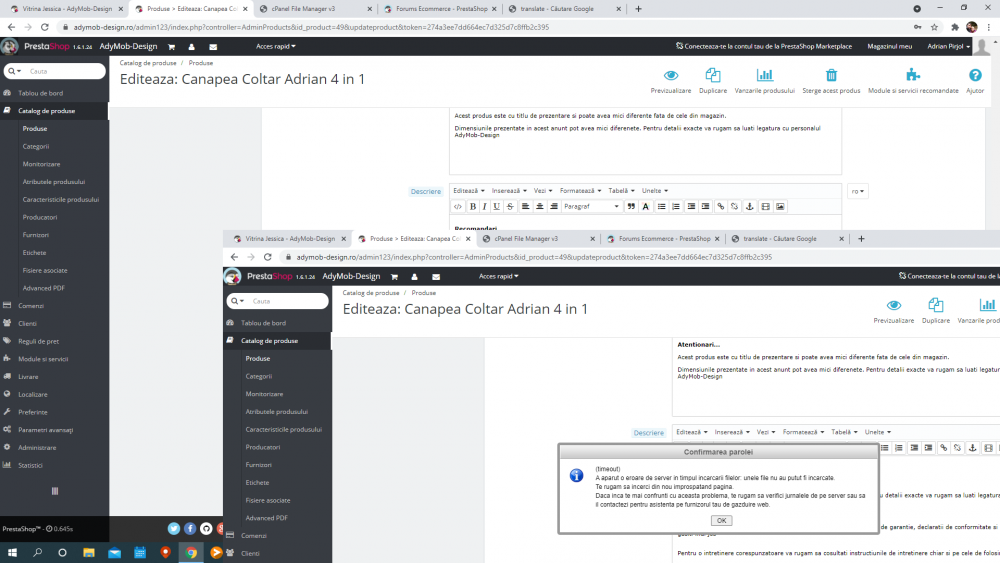Apply underline in the description editor
The image size is (1000, 563).
tap(496, 207)
